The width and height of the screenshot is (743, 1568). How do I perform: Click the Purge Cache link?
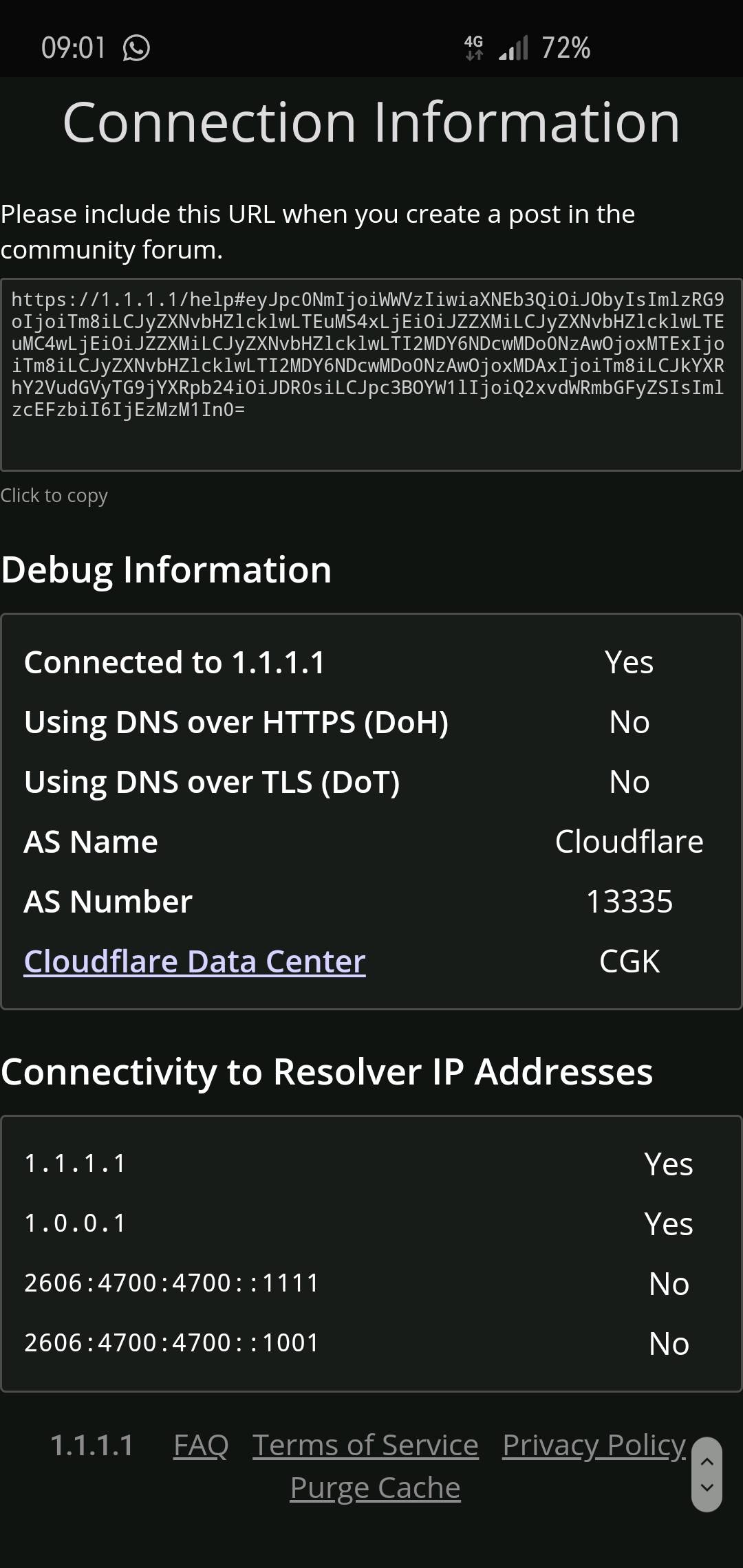(x=375, y=1488)
